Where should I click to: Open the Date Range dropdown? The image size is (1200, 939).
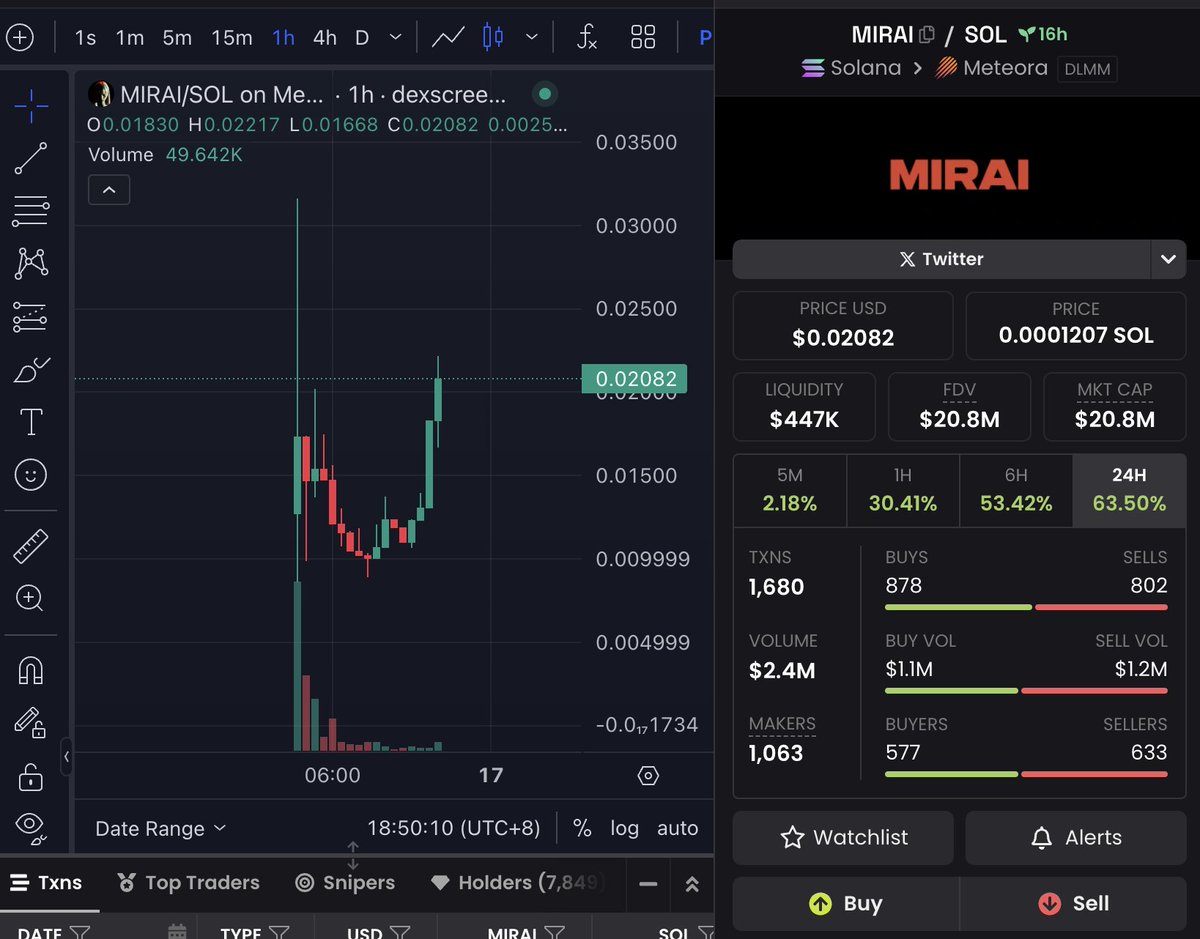(161, 828)
